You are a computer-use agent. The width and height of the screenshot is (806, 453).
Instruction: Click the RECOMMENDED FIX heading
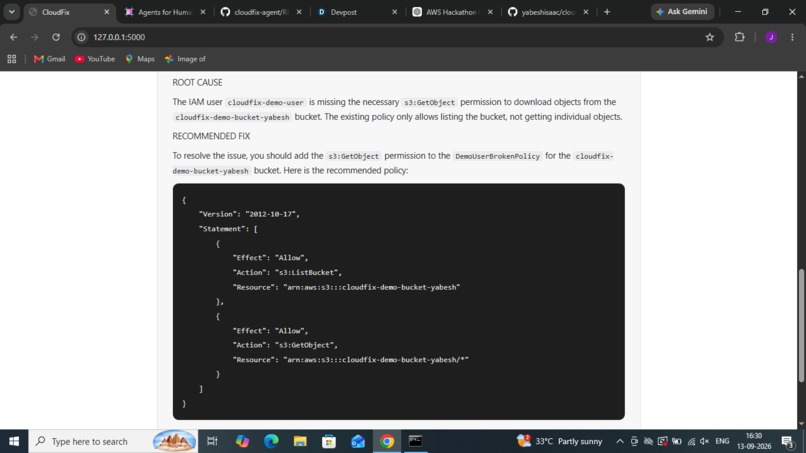pos(211,136)
